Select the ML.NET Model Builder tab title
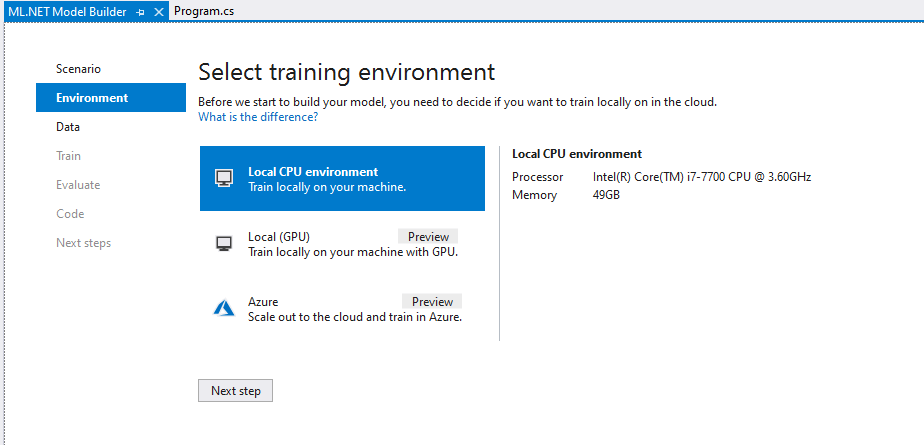 (67, 11)
